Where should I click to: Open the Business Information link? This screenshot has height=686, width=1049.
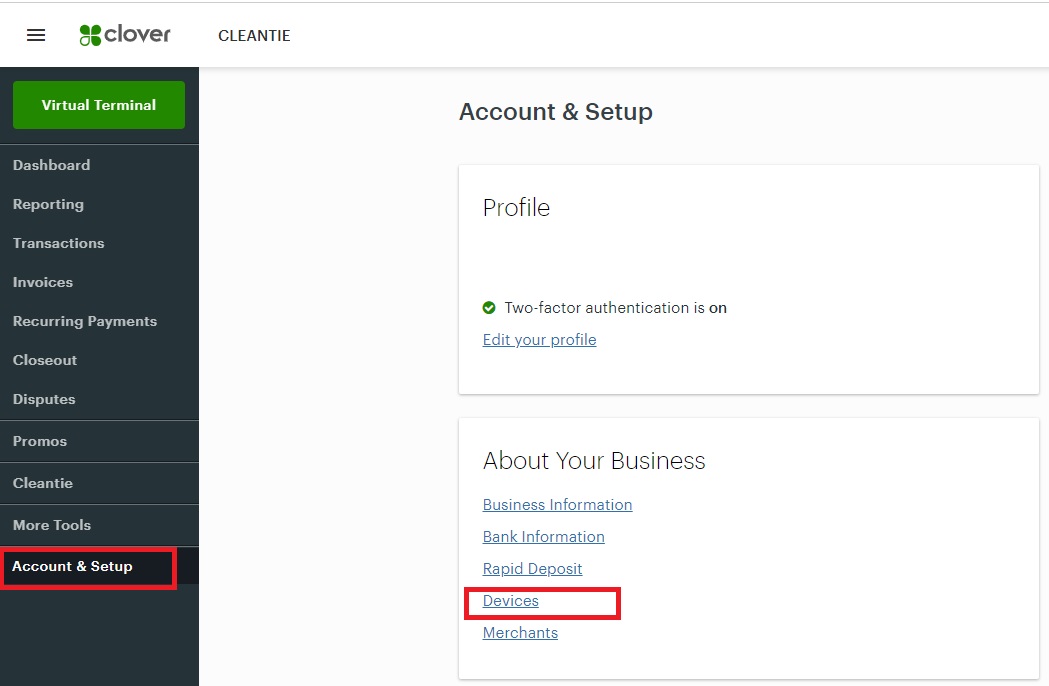(557, 505)
